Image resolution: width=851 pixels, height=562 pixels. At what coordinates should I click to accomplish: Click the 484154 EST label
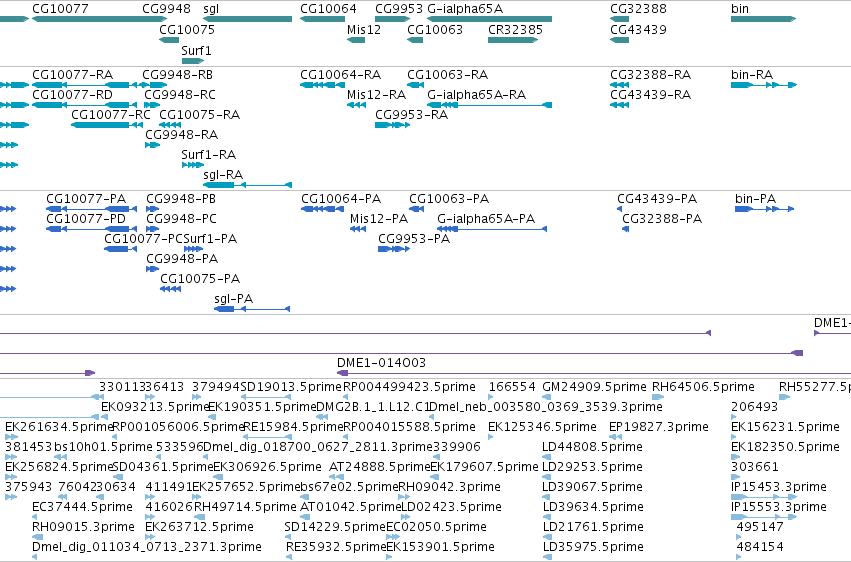tap(760, 547)
